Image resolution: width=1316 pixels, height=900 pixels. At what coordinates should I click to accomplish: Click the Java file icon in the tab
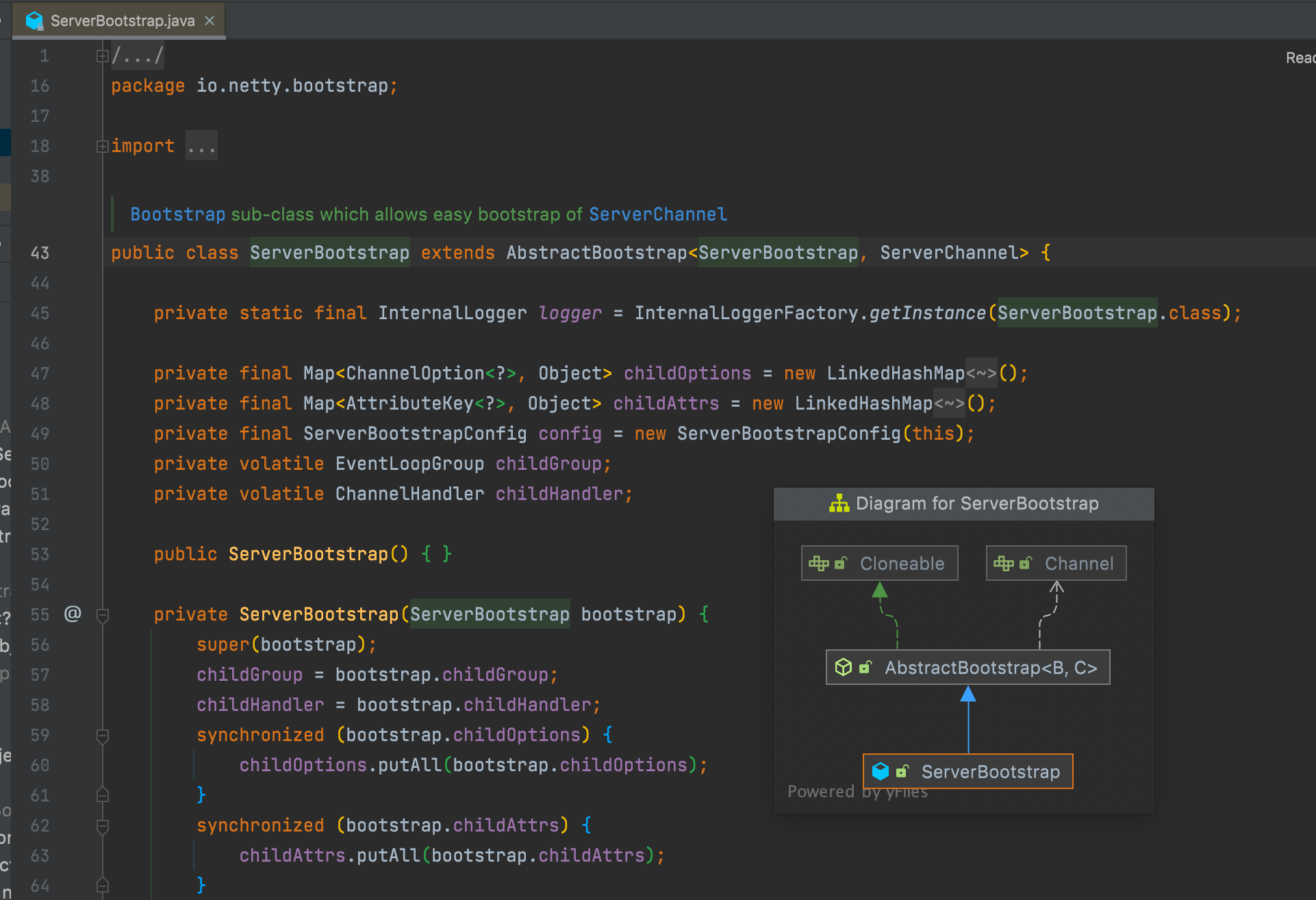34,21
